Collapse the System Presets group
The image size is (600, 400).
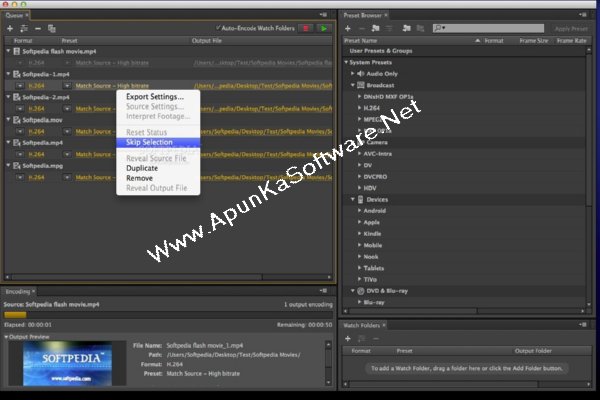pos(346,62)
